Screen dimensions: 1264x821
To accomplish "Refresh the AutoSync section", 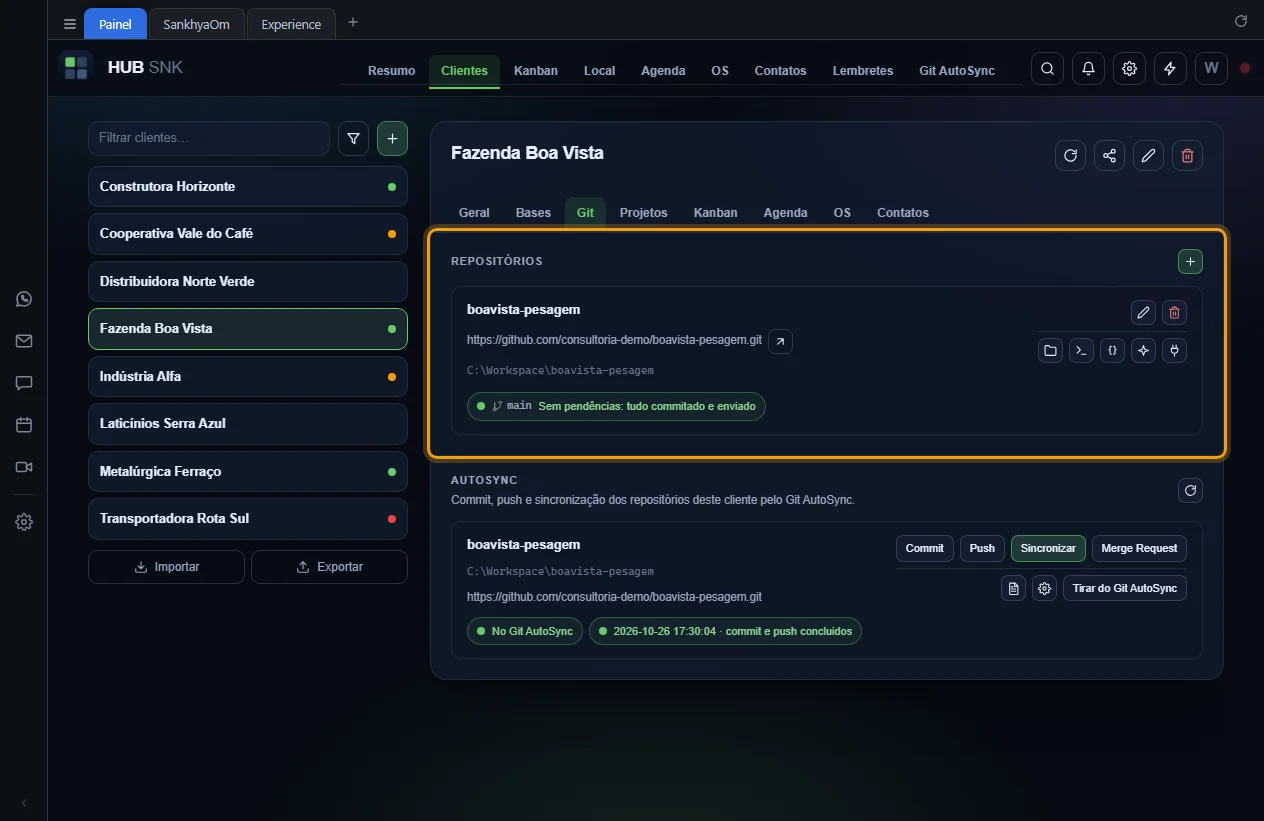I will [x=1190, y=490].
